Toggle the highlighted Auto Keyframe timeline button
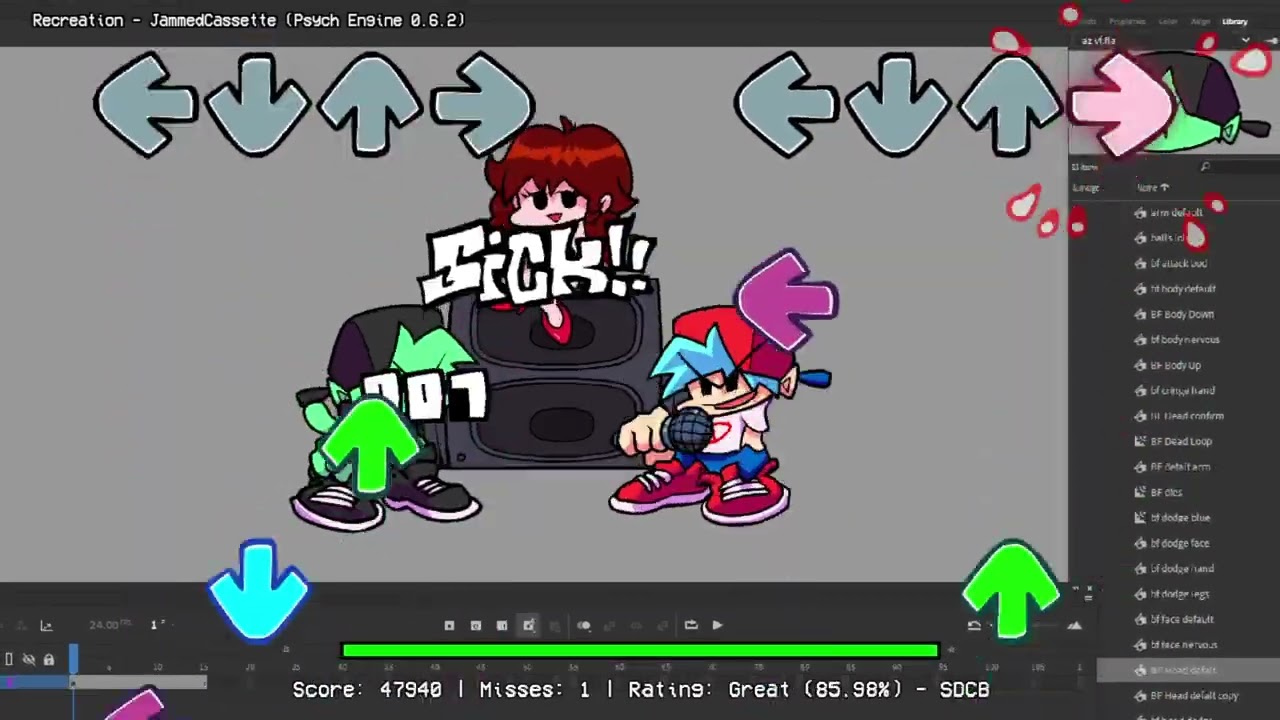 pos(529,626)
